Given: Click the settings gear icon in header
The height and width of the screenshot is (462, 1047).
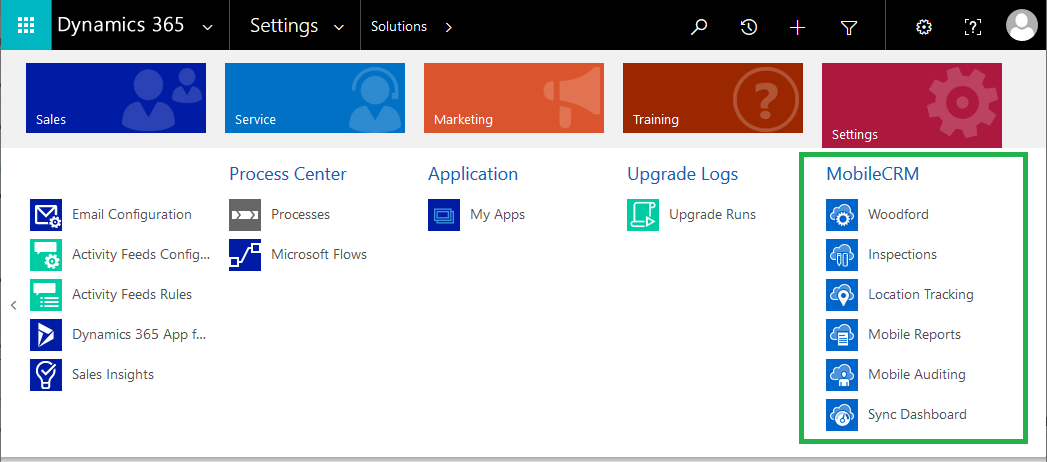Looking at the screenshot, I should tap(924, 27).
